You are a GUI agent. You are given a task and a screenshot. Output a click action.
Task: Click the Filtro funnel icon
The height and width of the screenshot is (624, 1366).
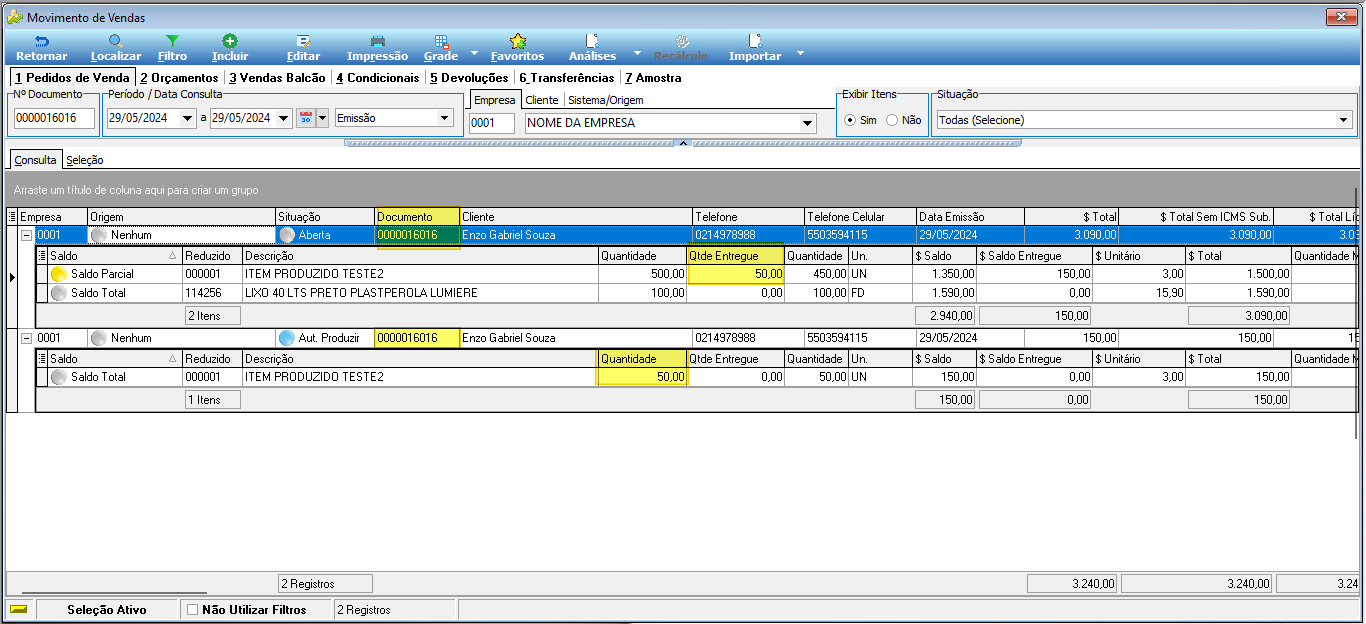173,41
